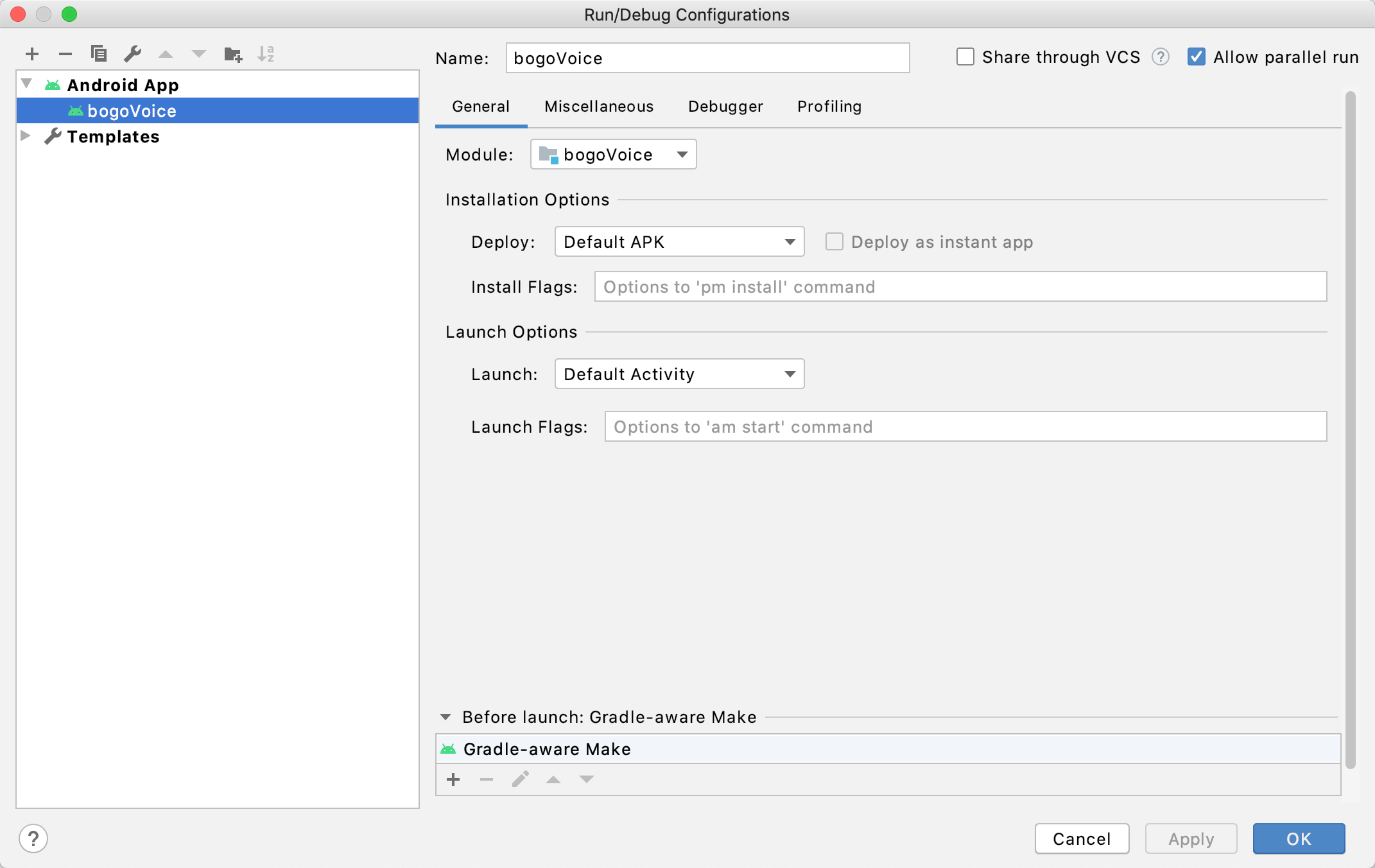Open the Module dropdown

[x=613, y=155]
